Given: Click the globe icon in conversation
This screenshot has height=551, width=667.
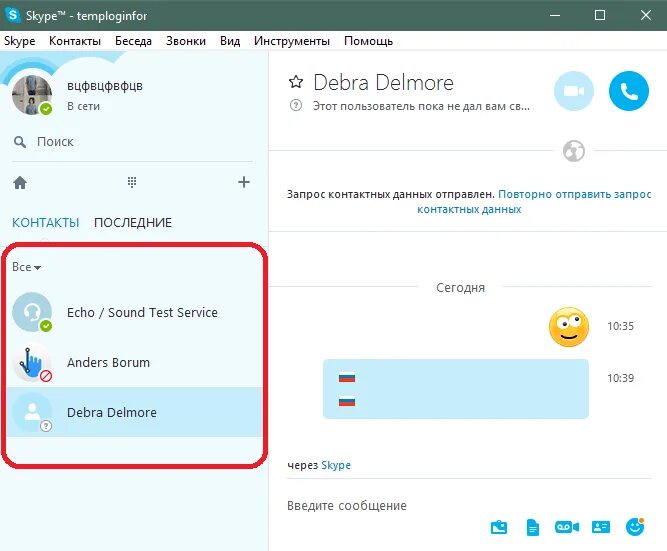Looking at the screenshot, I should click(x=574, y=151).
